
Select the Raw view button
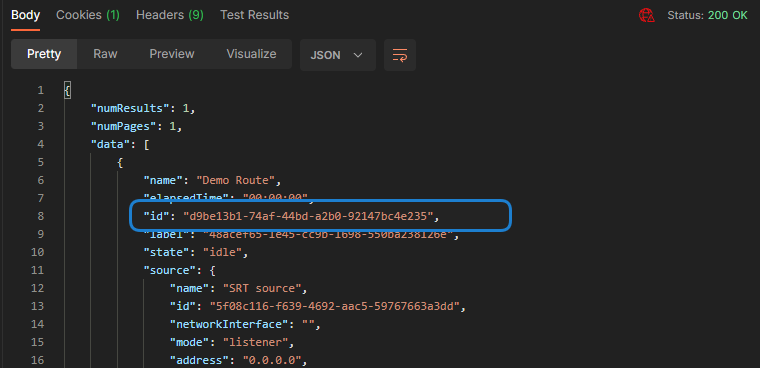click(x=105, y=54)
